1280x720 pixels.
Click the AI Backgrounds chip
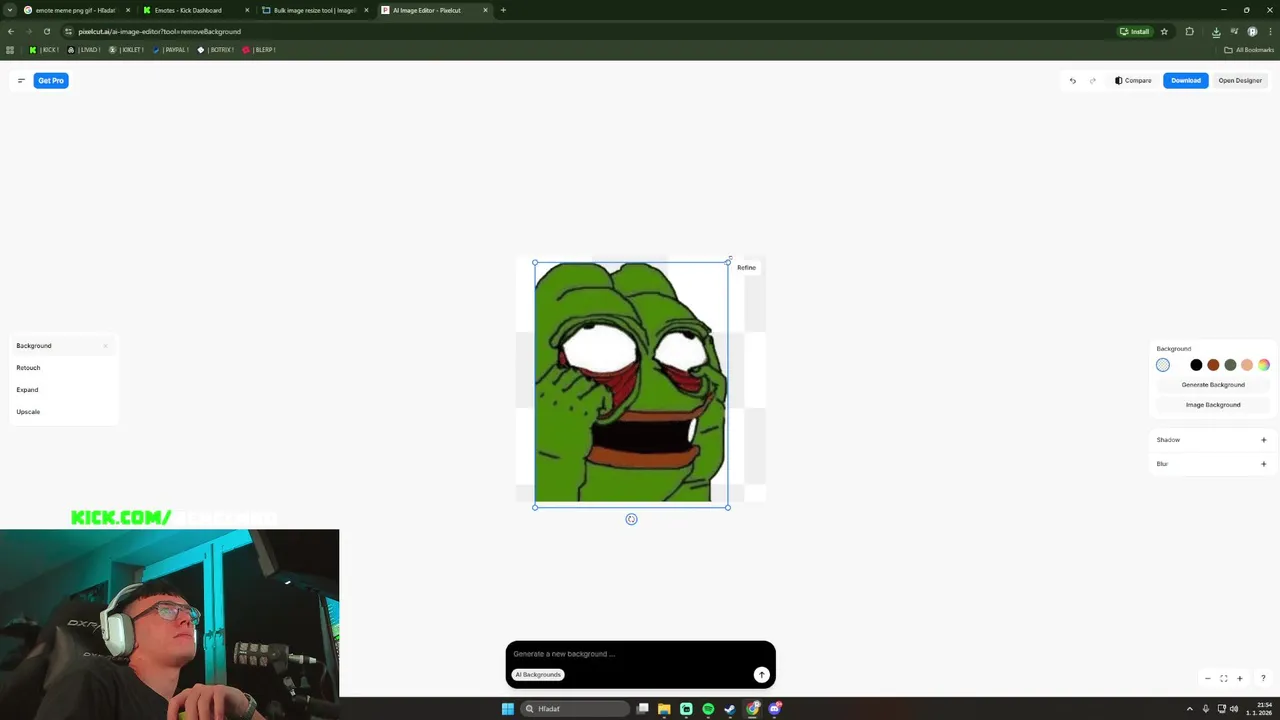click(x=538, y=675)
